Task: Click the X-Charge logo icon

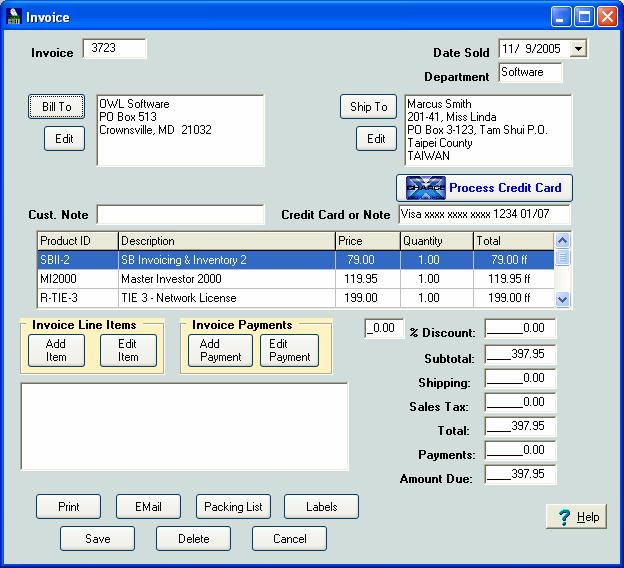Action: (x=425, y=187)
